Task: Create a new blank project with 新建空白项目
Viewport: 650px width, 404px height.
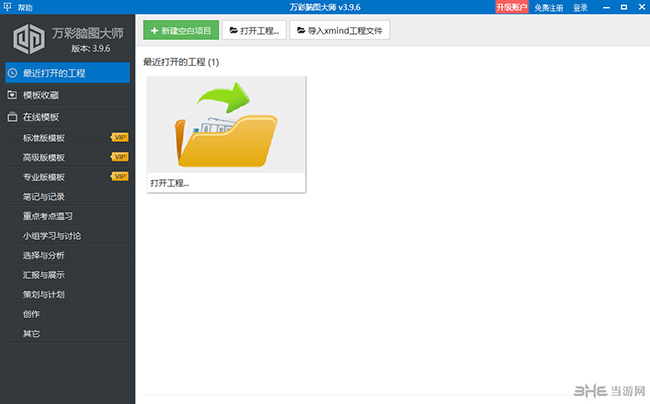Action: [180, 30]
